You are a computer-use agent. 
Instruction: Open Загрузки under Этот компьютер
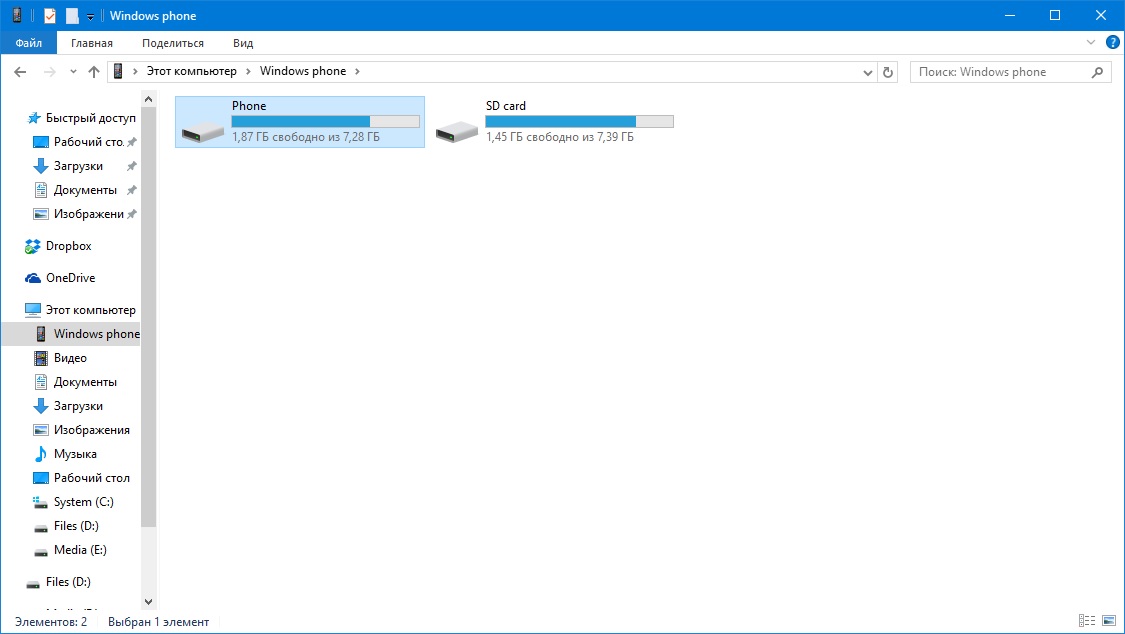(x=78, y=406)
